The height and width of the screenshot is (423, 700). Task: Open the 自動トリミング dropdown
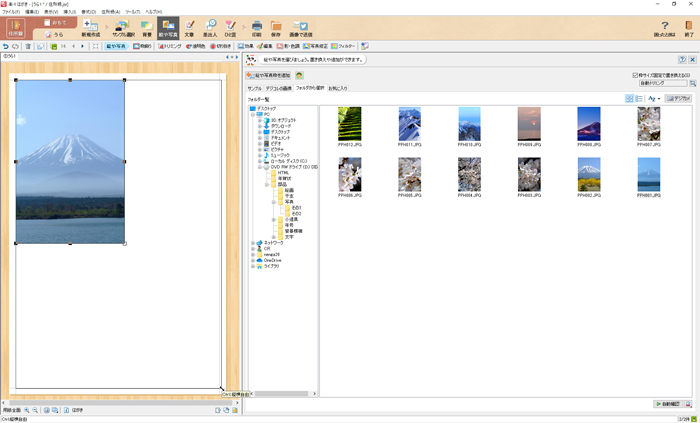point(663,83)
